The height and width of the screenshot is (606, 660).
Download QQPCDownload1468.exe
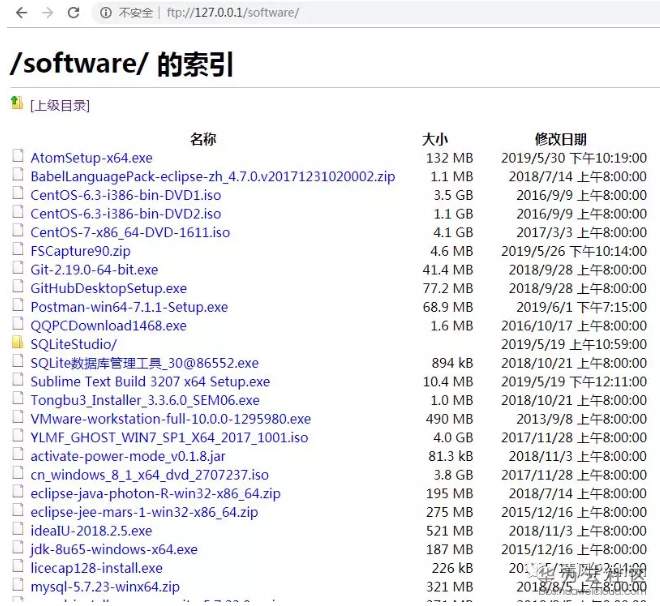(108, 326)
